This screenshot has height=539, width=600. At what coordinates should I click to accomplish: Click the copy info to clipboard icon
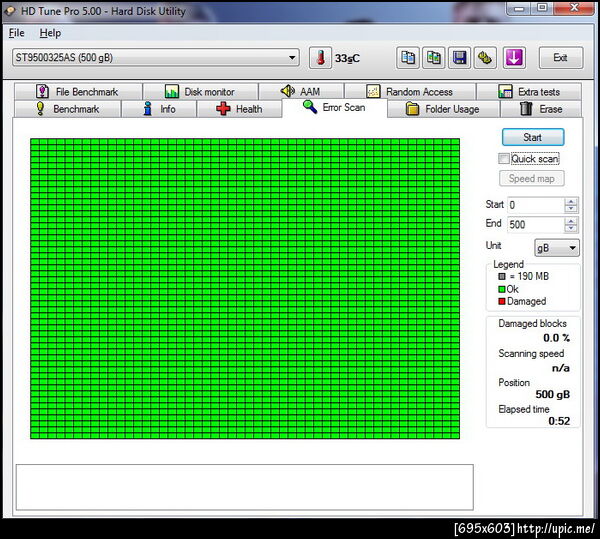pyautogui.click(x=408, y=58)
